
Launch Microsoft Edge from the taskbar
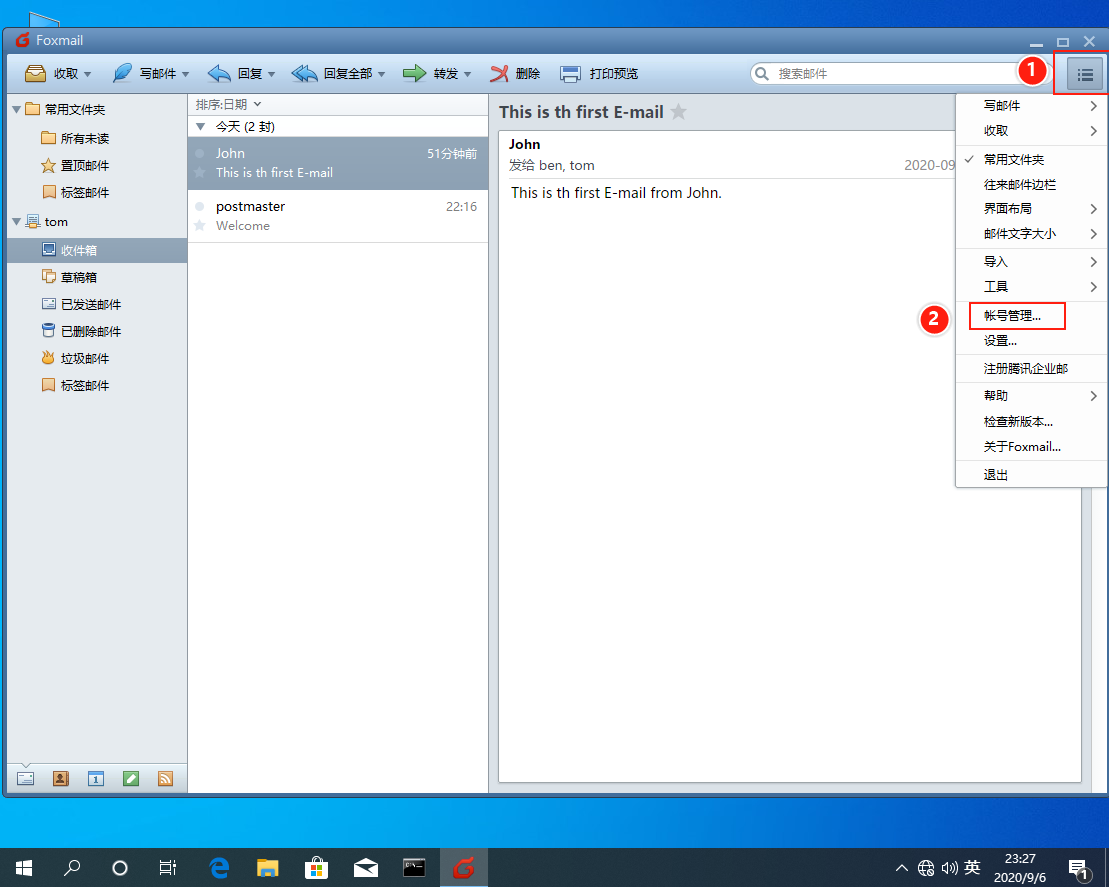pyautogui.click(x=217, y=867)
